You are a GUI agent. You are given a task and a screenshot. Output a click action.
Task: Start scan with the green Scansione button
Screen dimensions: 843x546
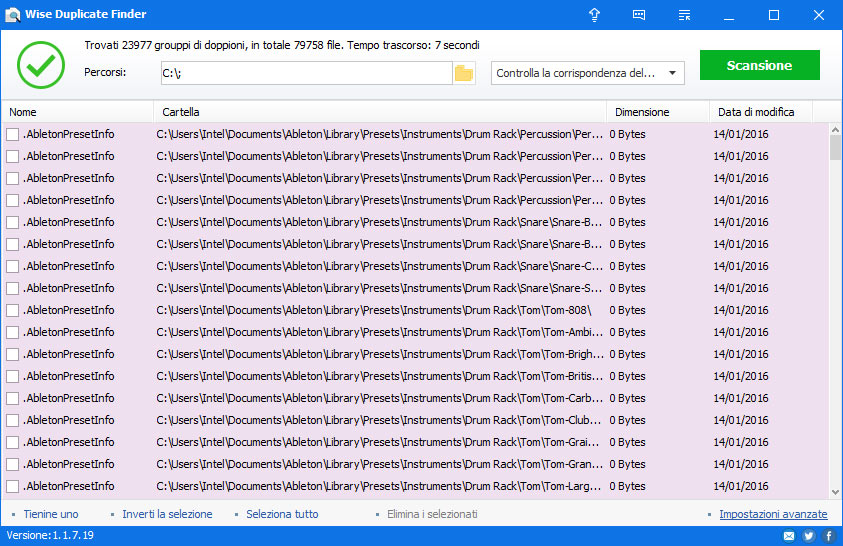tap(759, 65)
